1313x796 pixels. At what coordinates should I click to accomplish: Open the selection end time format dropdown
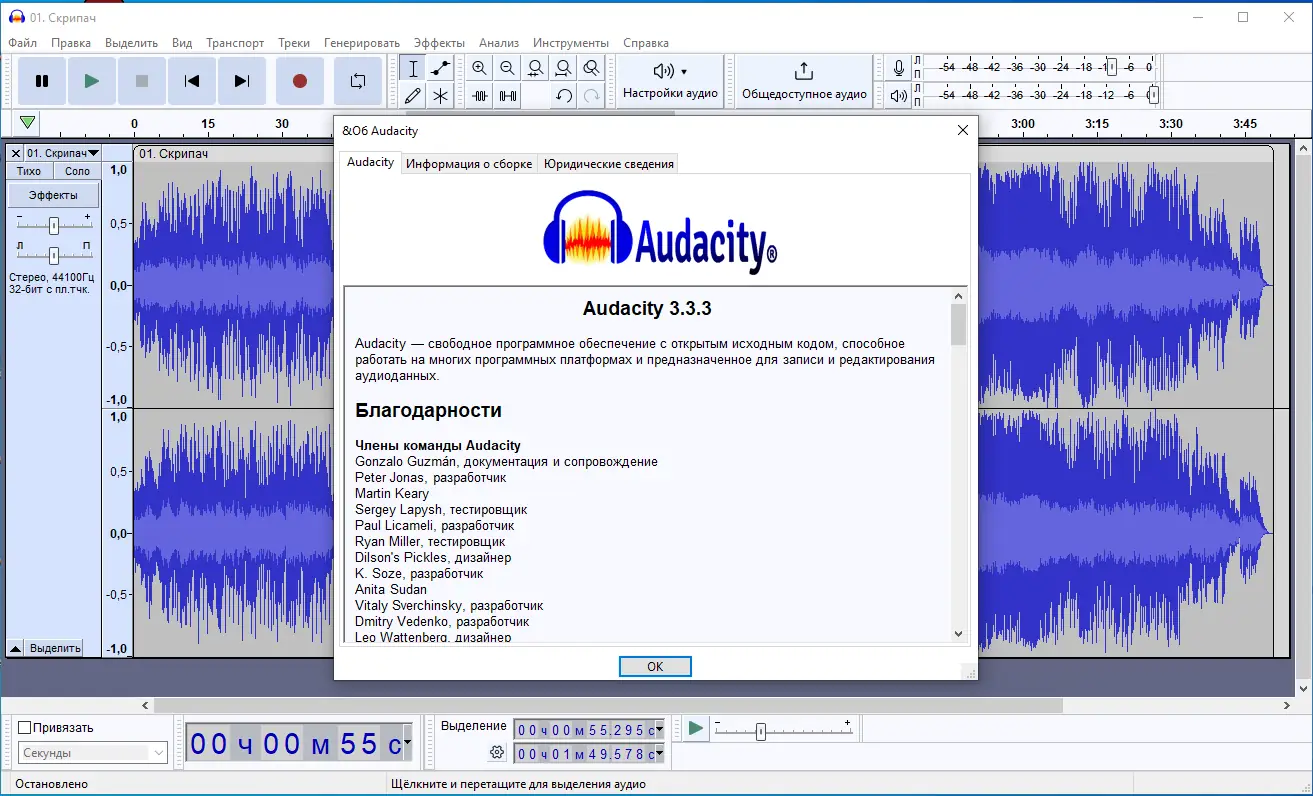[658, 754]
